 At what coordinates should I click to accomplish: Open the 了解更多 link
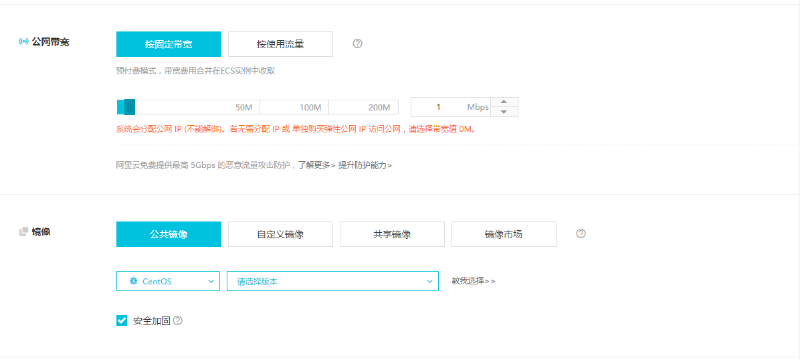tap(317, 165)
